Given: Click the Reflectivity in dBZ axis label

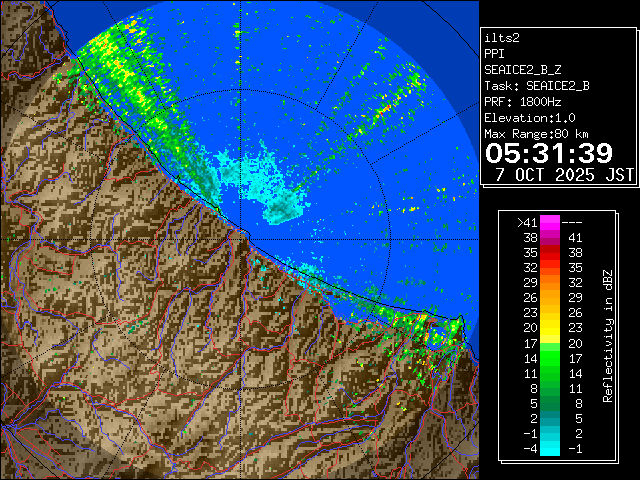Looking at the screenshot, I should point(607,335).
